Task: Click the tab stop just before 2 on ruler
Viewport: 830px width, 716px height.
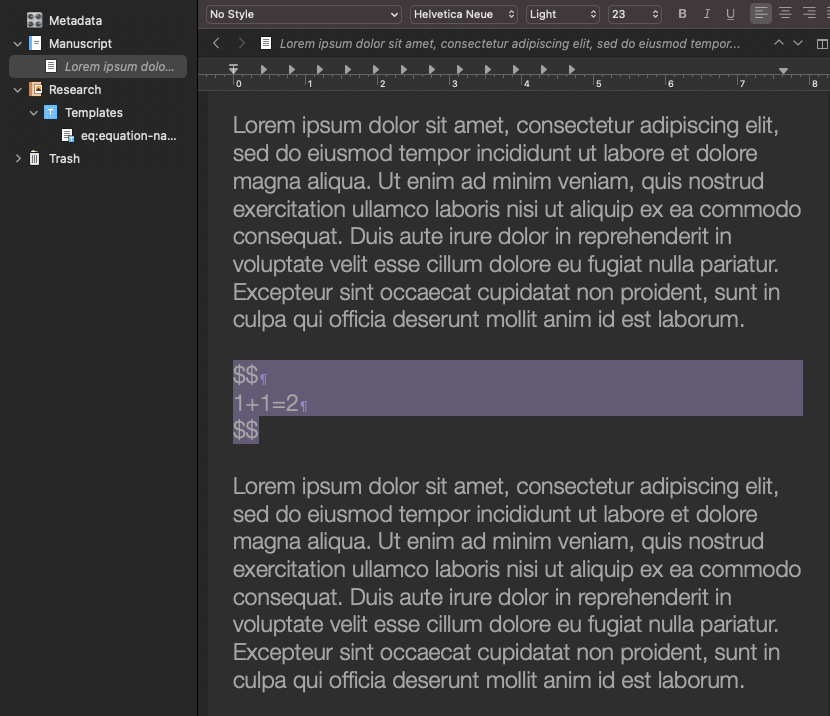Action: pos(376,69)
